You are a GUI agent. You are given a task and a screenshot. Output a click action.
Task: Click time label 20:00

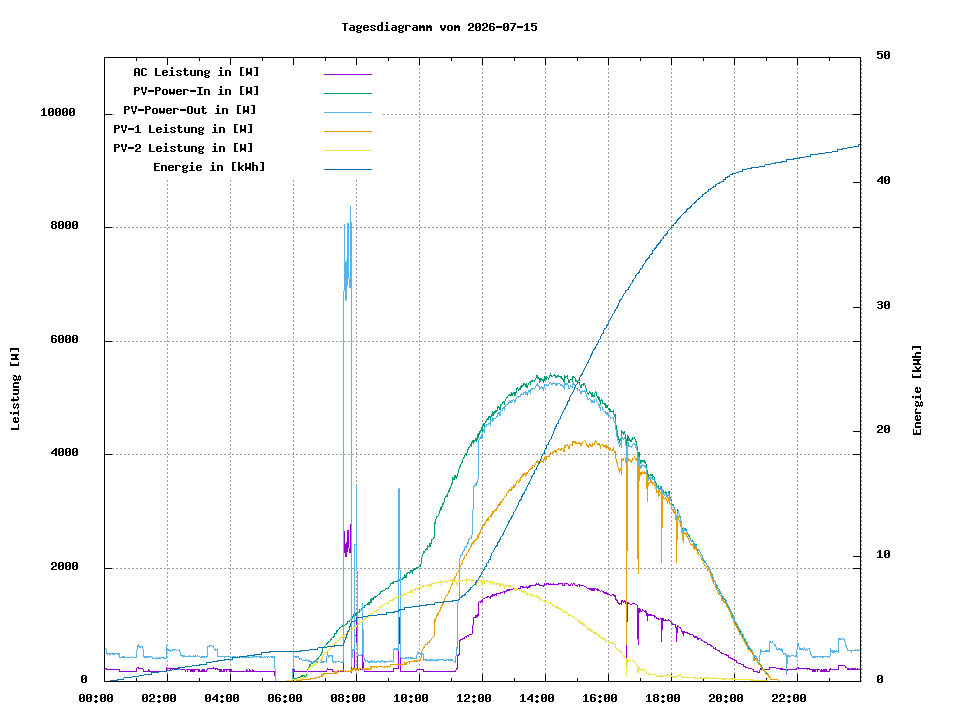(x=726, y=698)
